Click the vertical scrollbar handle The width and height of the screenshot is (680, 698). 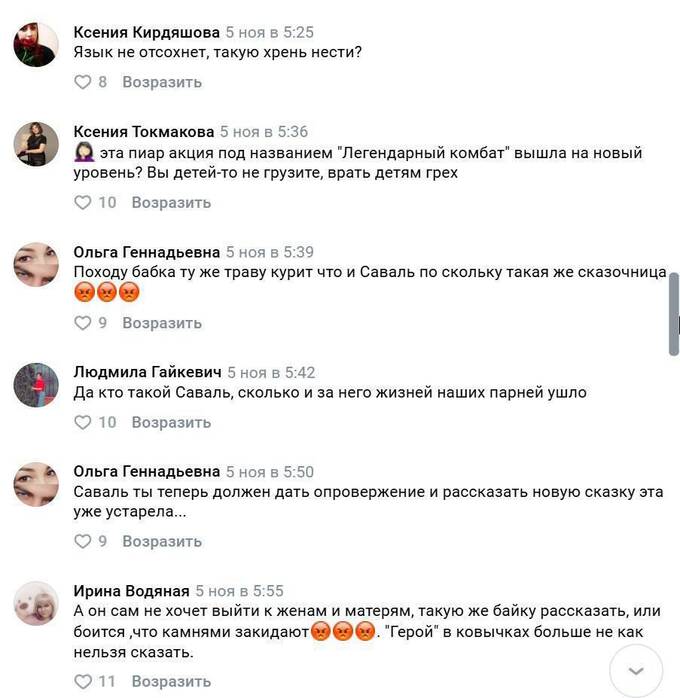click(x=674, y=314)
